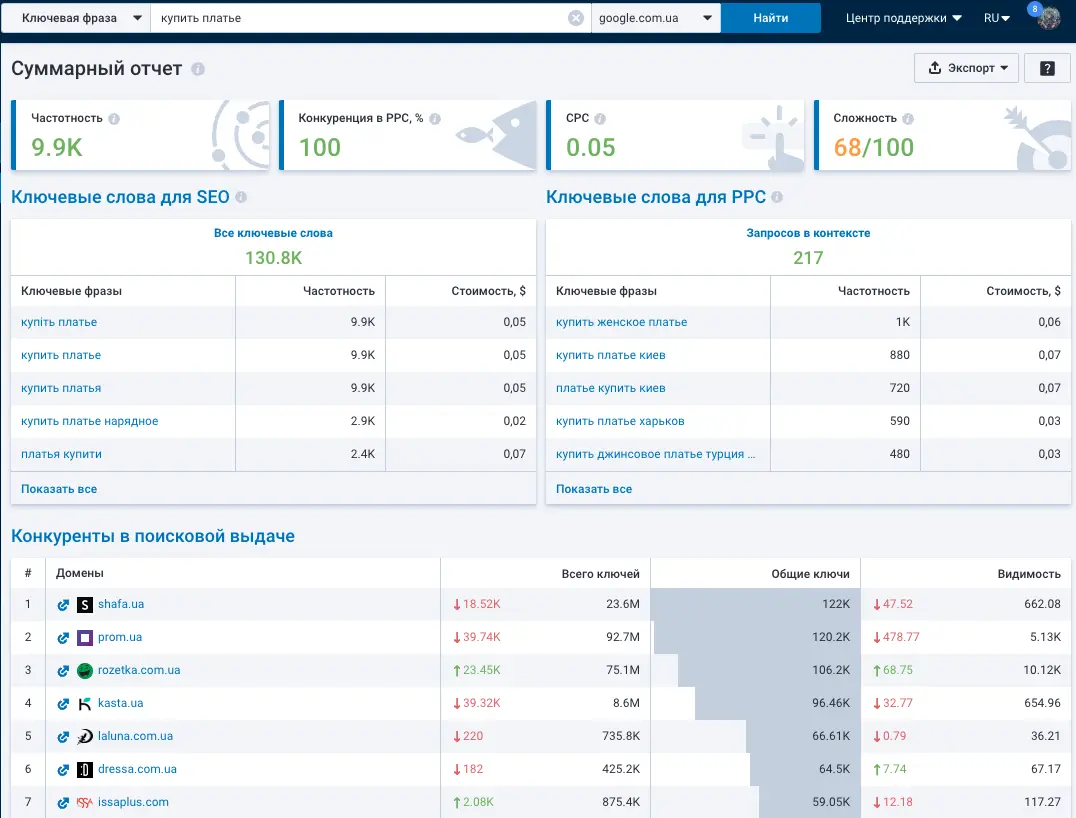
Task: Click the info icon beside Суммарный отчет
Action: (198, 69)
